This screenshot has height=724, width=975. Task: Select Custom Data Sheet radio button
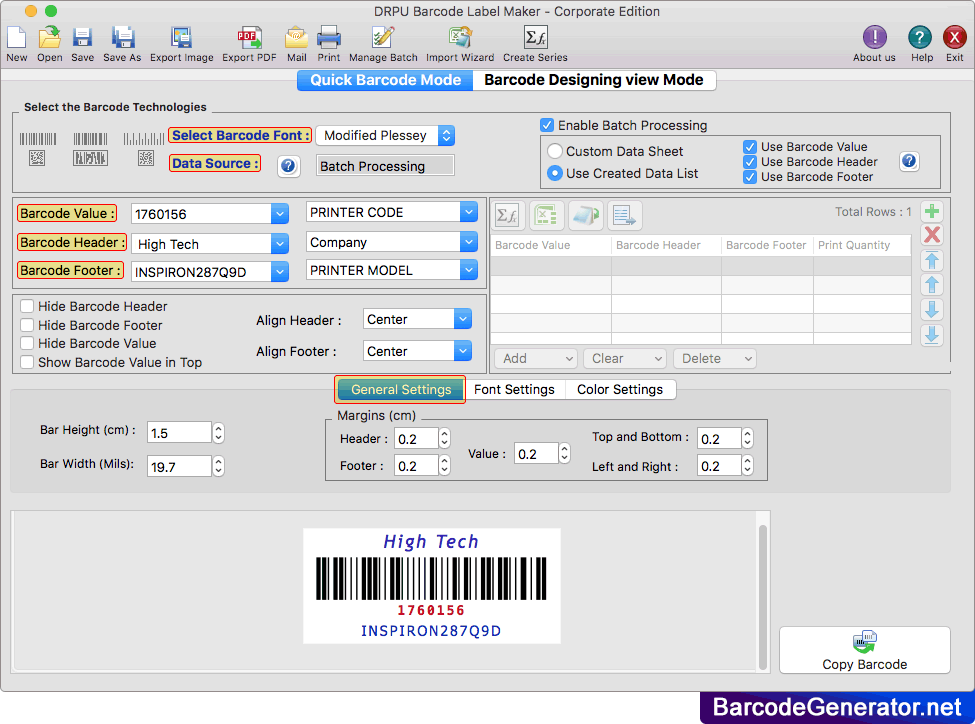pos(555,151)
